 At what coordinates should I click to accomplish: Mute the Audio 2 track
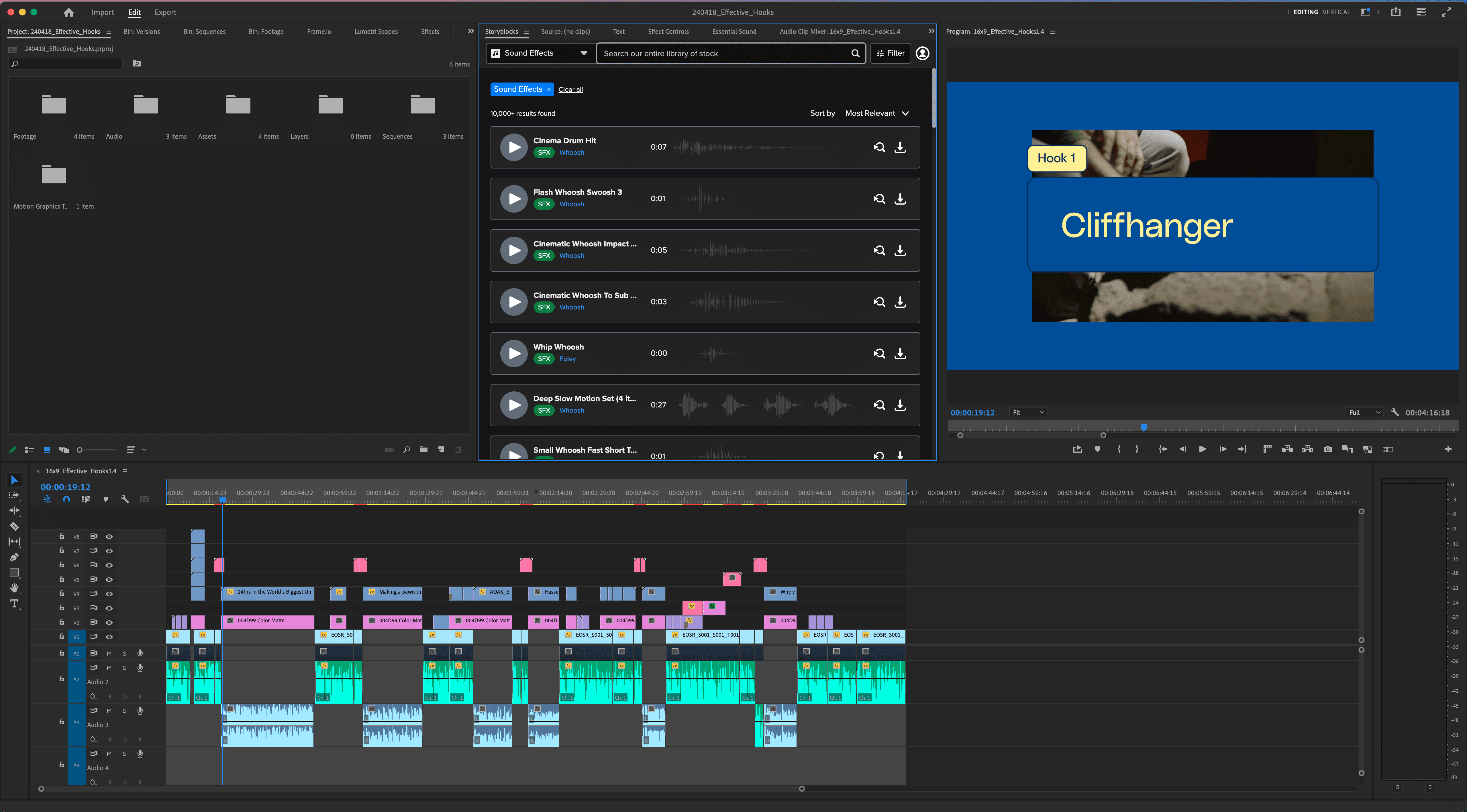[109, 667]
